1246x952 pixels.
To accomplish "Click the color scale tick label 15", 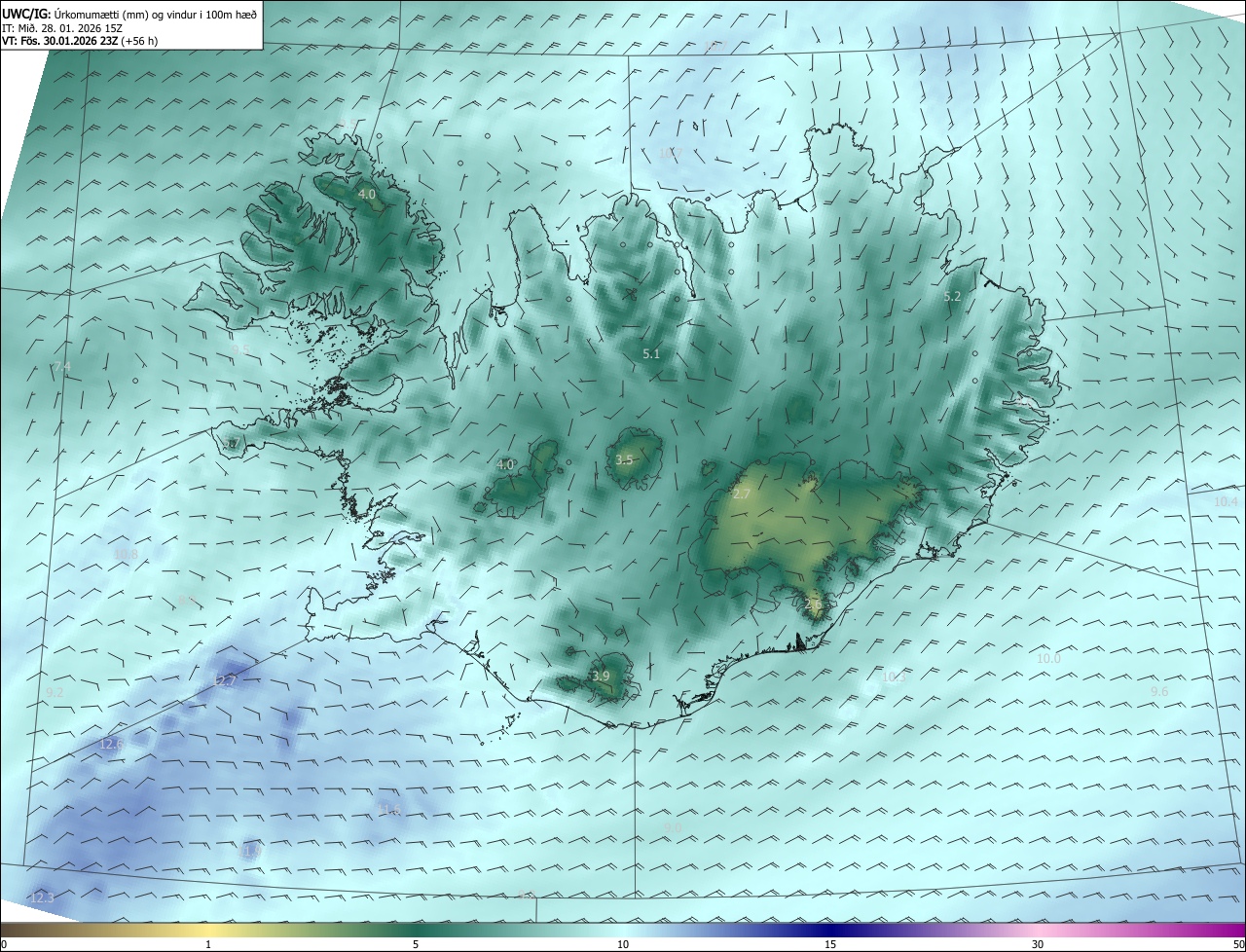I will coord(830,944).
